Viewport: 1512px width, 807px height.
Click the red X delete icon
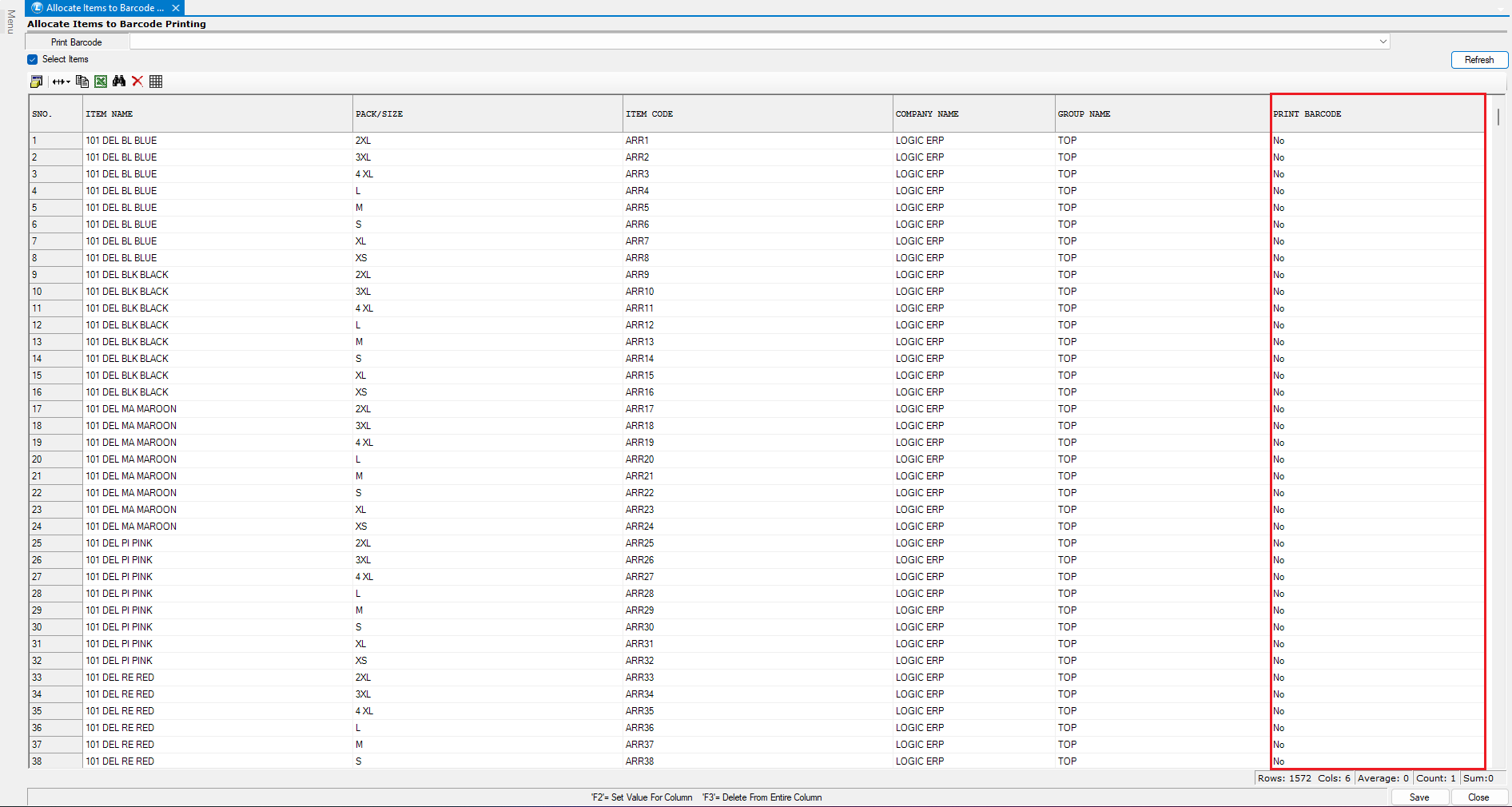137,81
